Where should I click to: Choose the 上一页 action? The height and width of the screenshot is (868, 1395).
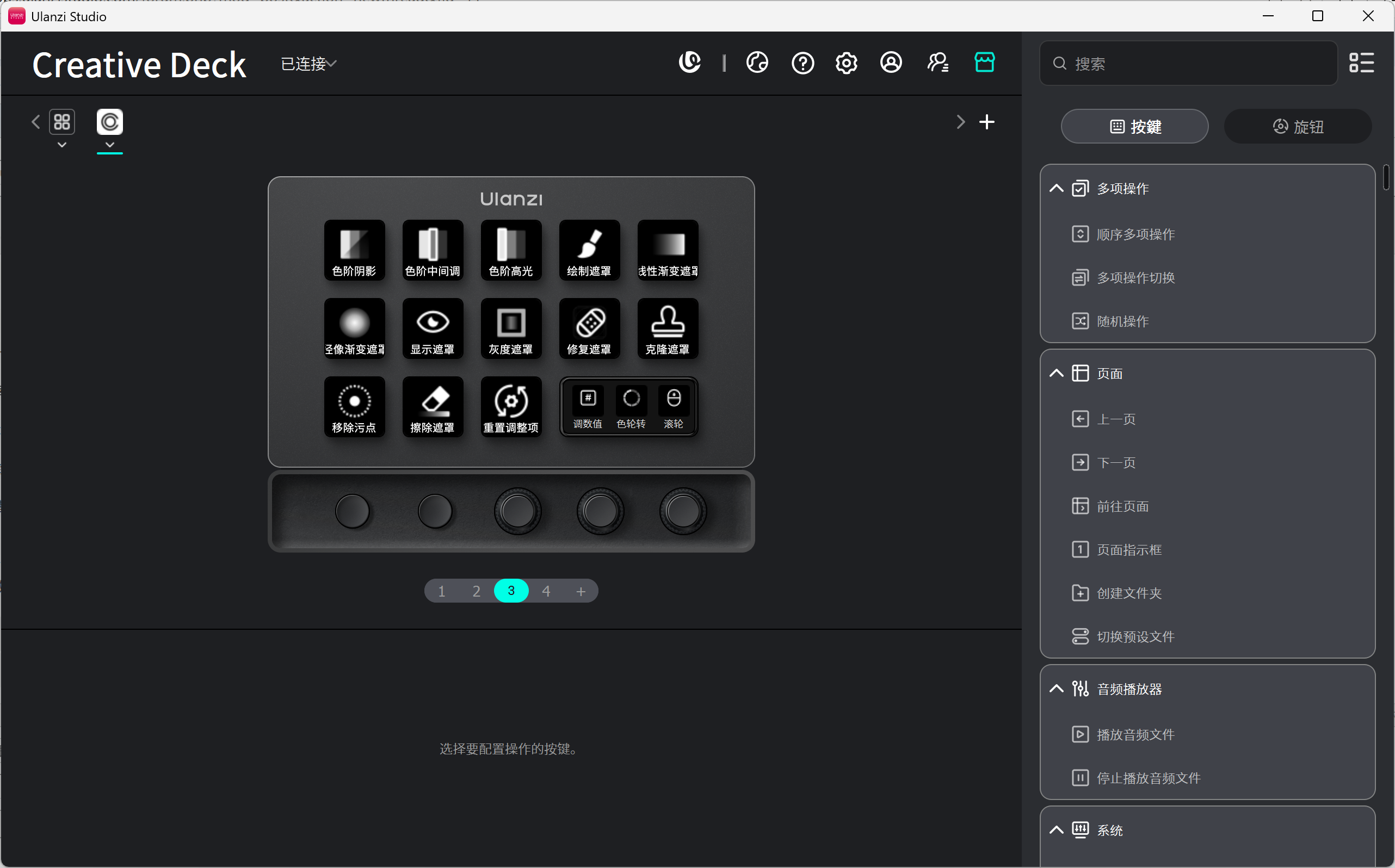click(x=1103, y=419)
